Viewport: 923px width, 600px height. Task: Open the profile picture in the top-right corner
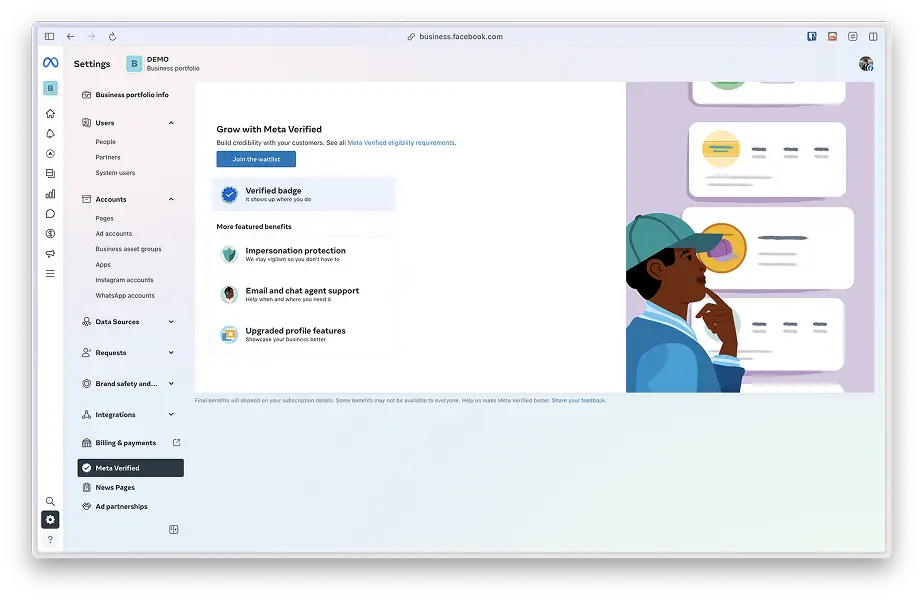866,64
